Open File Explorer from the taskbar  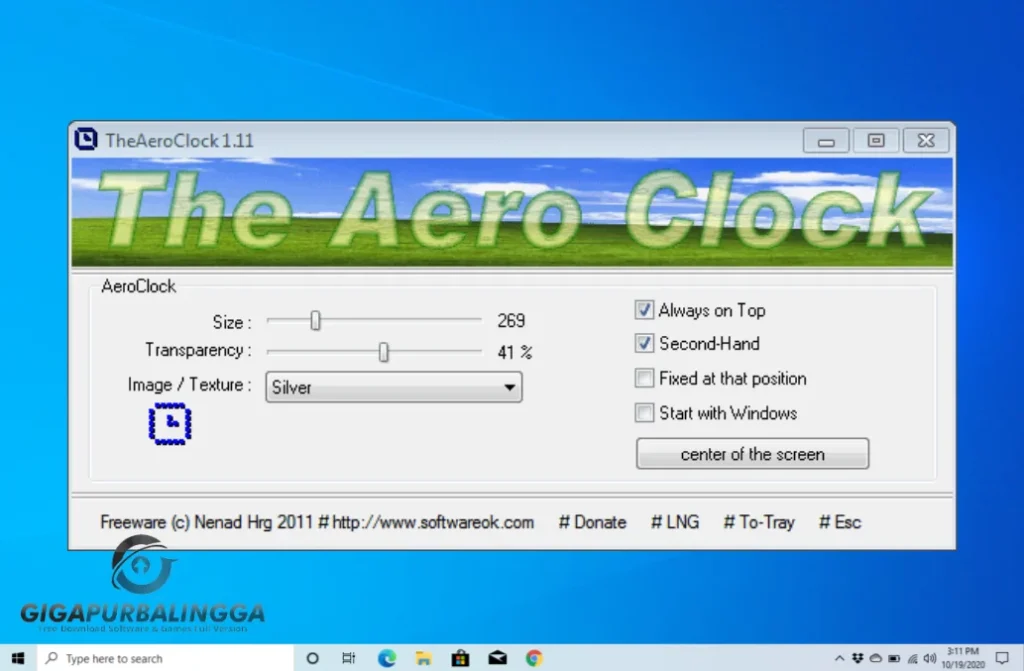[x=423, y=658]
